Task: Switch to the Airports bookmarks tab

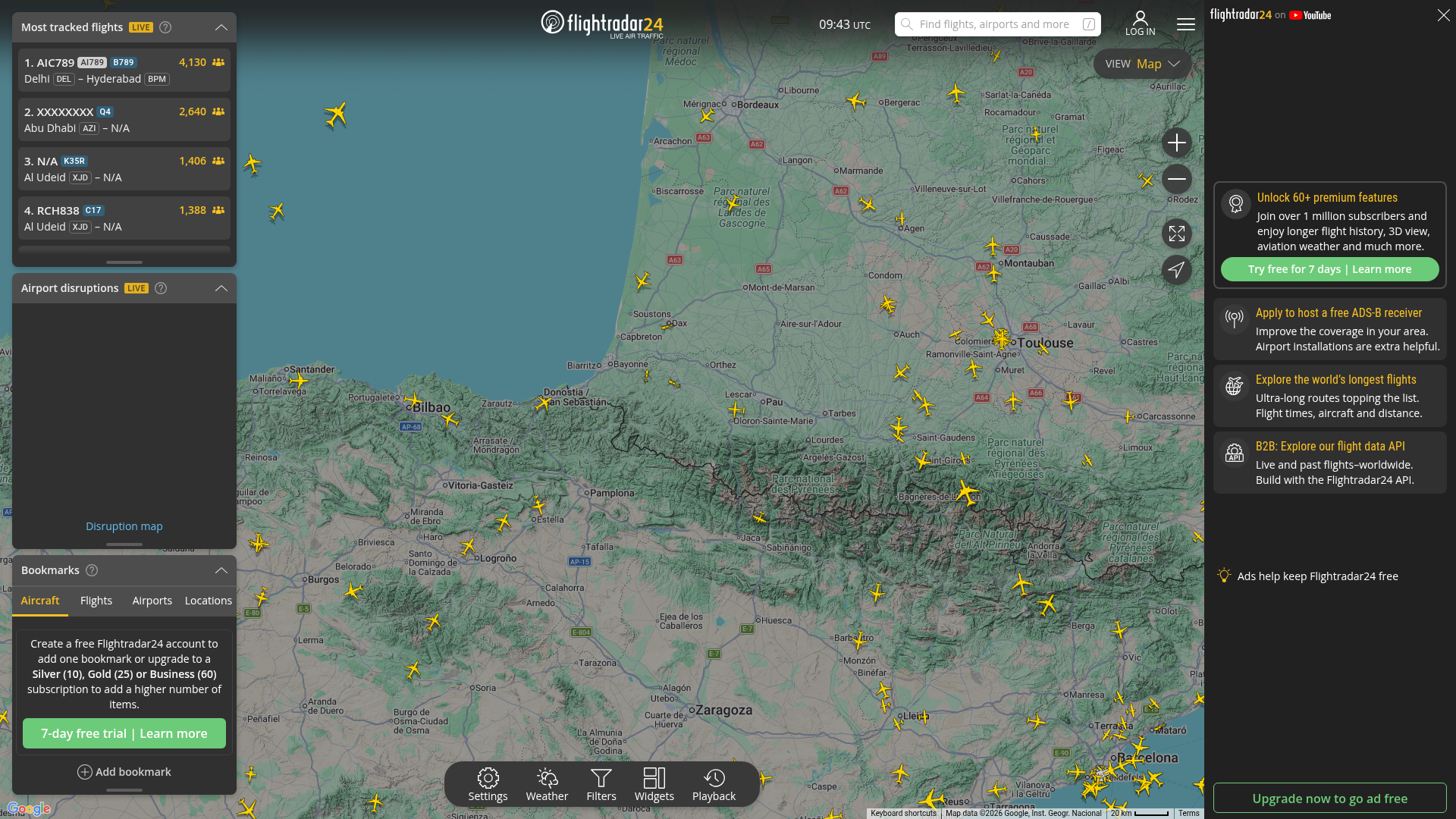Action: tap(152, 601)
